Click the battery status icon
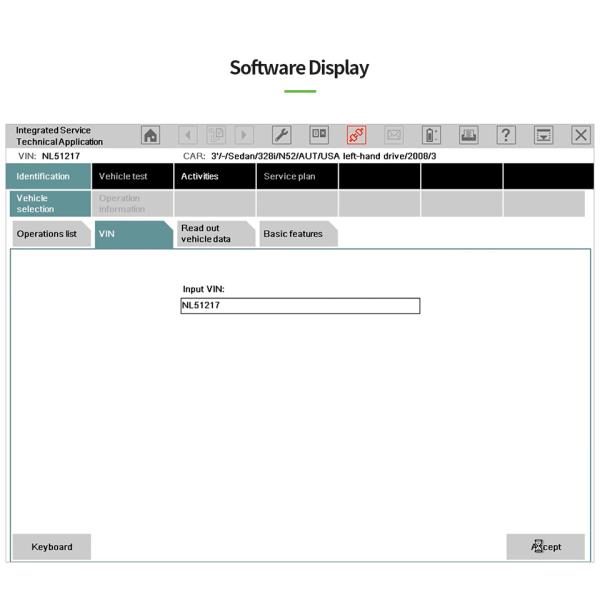Screen dimensions: 600x600 click(431, 135)
